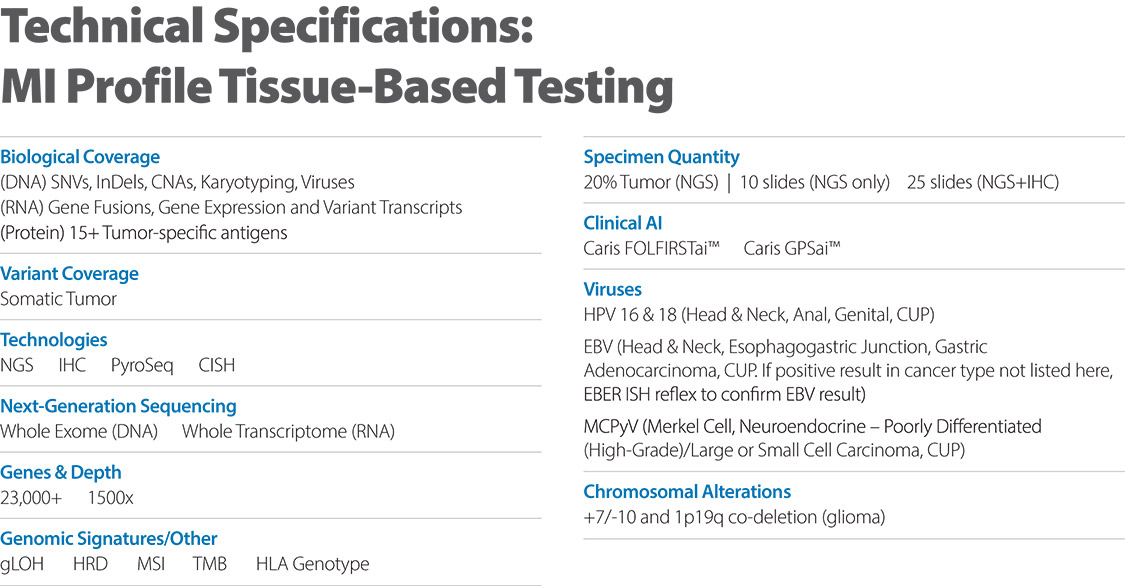Select the Chromosomal Alterations heading
The width and height of the screenshot is (1125, 586).
point(687,492)
